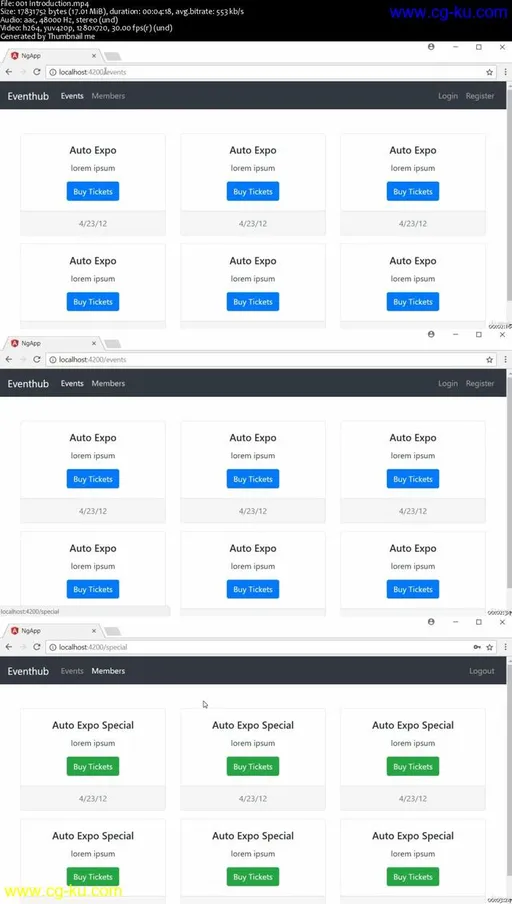Close the NgApp tab in the bottom frame
Image resolution: width=512 pixels, height=904 pixels.
click(x=94, y=631)
